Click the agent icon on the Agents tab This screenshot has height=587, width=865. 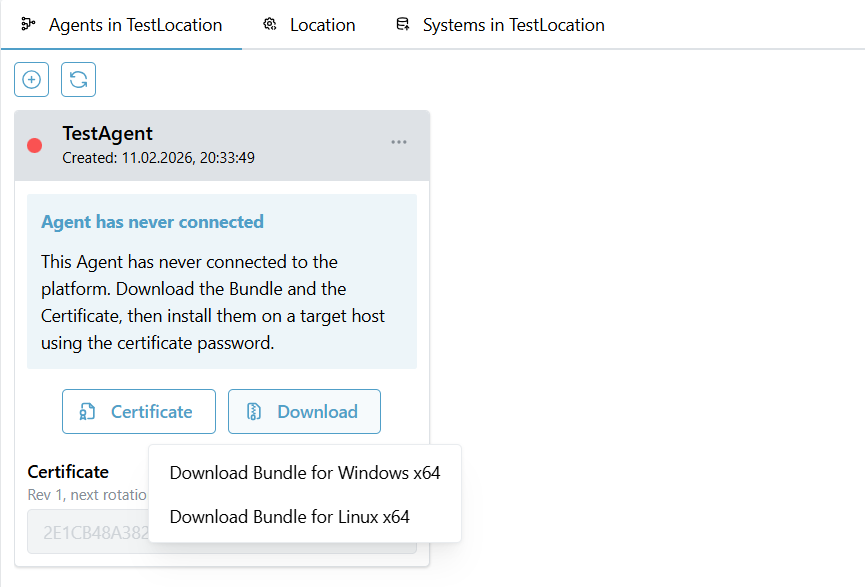pos(28,25)
